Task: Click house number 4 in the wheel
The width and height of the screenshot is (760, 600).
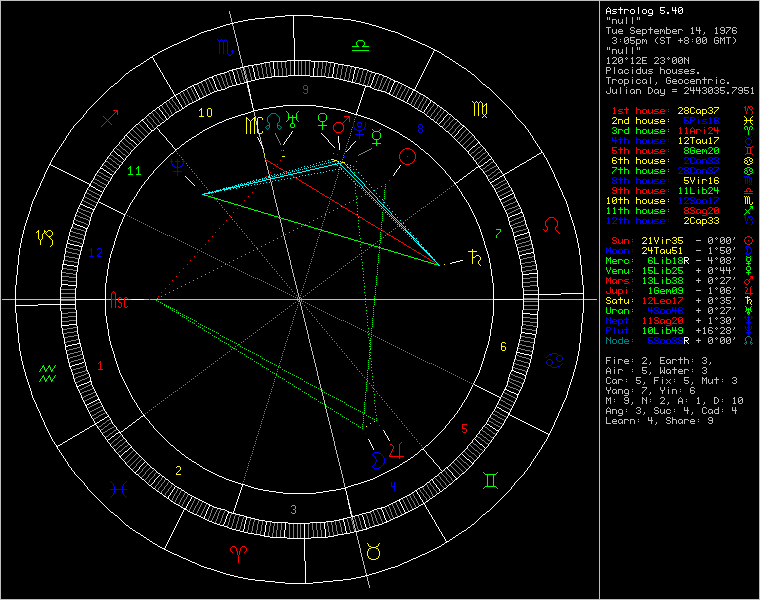Action: click(x=393, y=486)
